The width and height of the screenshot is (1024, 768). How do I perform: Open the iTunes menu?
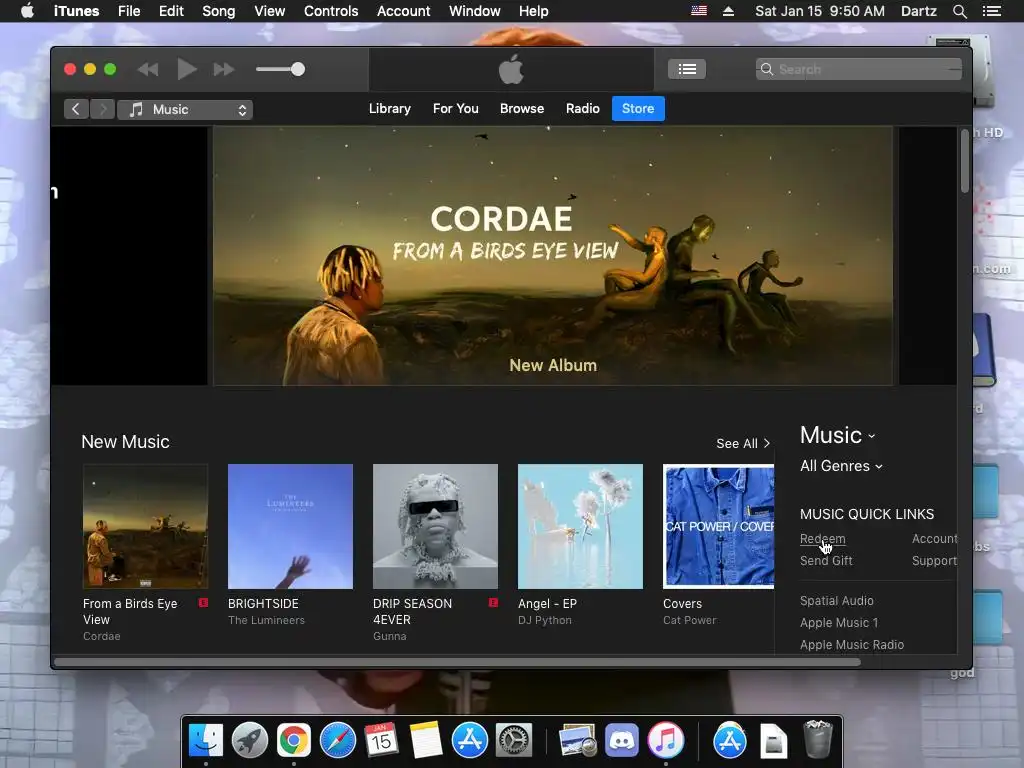(76, 11)
